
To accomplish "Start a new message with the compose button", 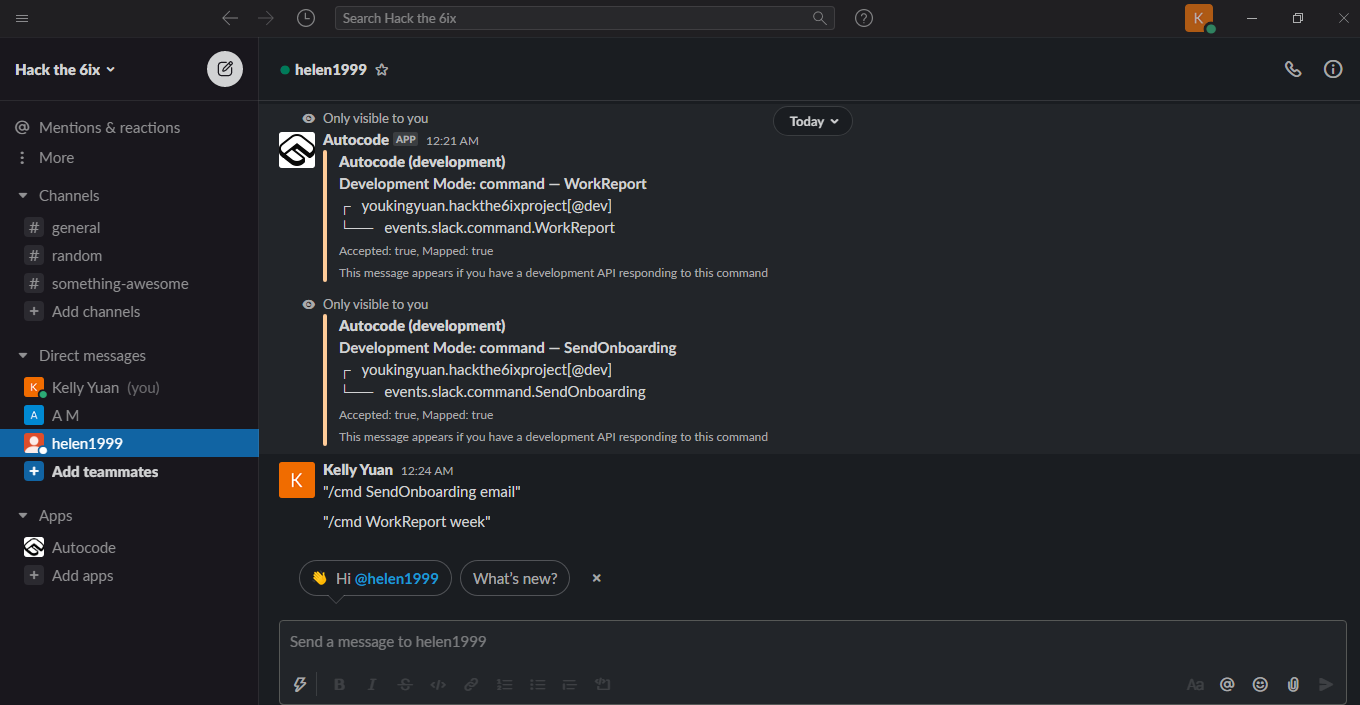I will [x=225, y=69].
